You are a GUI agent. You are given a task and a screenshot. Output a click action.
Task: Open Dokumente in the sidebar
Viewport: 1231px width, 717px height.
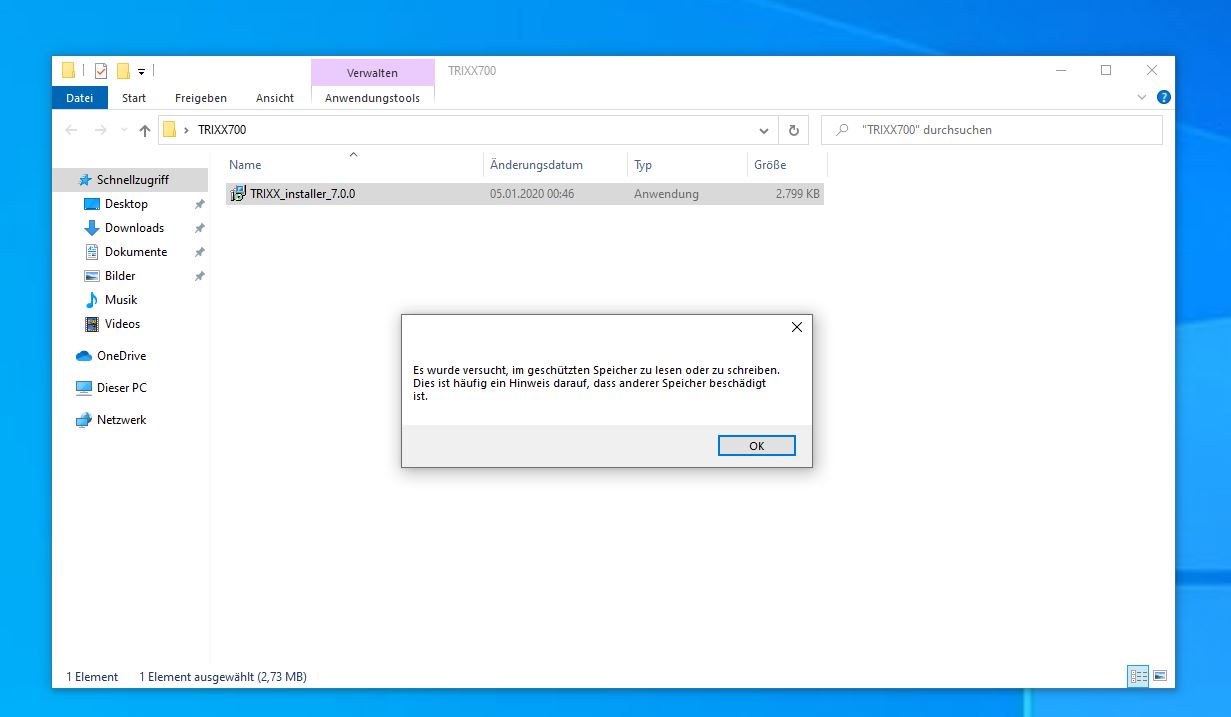136,252
